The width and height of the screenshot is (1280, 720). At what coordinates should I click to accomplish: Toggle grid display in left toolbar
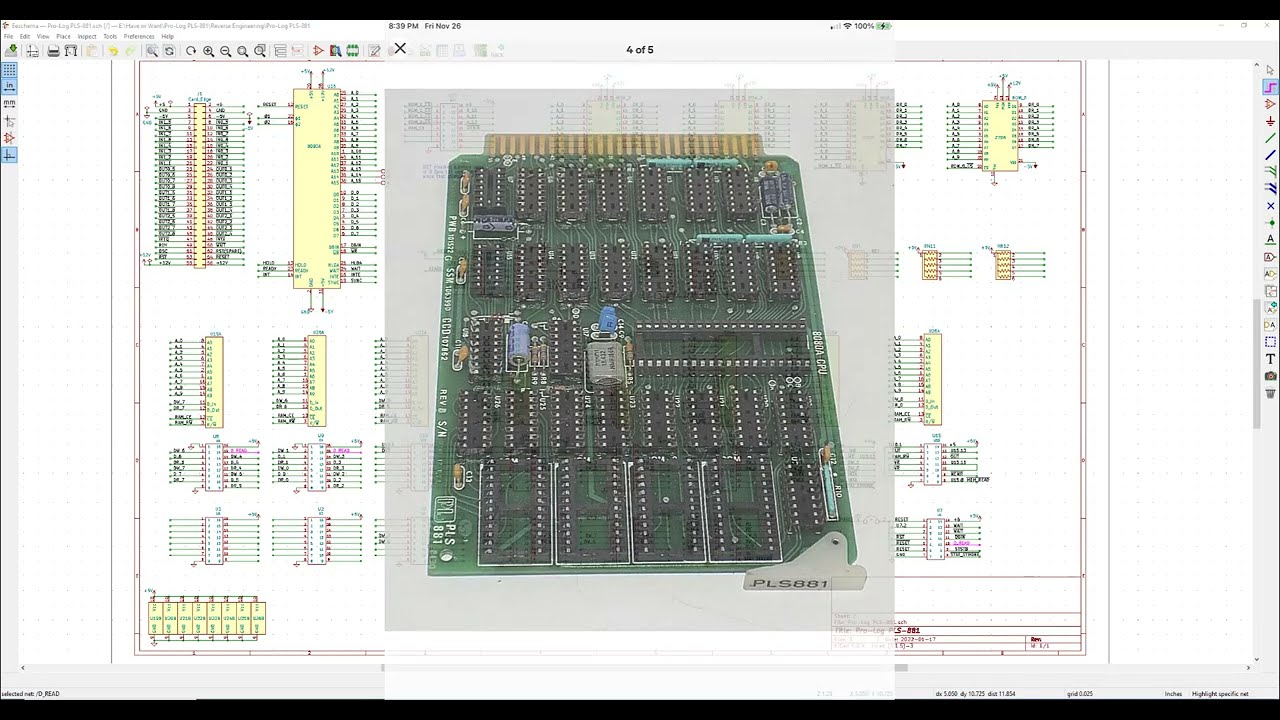point(9,70)
